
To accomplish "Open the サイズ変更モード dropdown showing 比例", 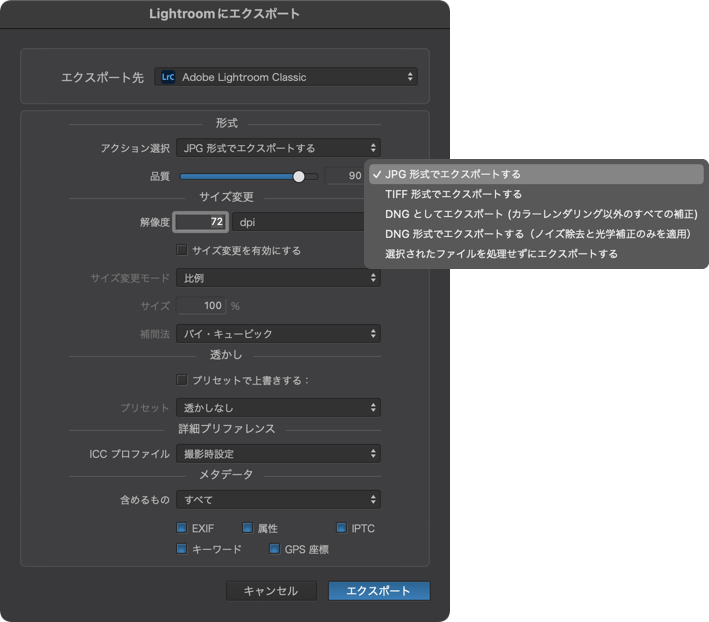I will point(278,278).
